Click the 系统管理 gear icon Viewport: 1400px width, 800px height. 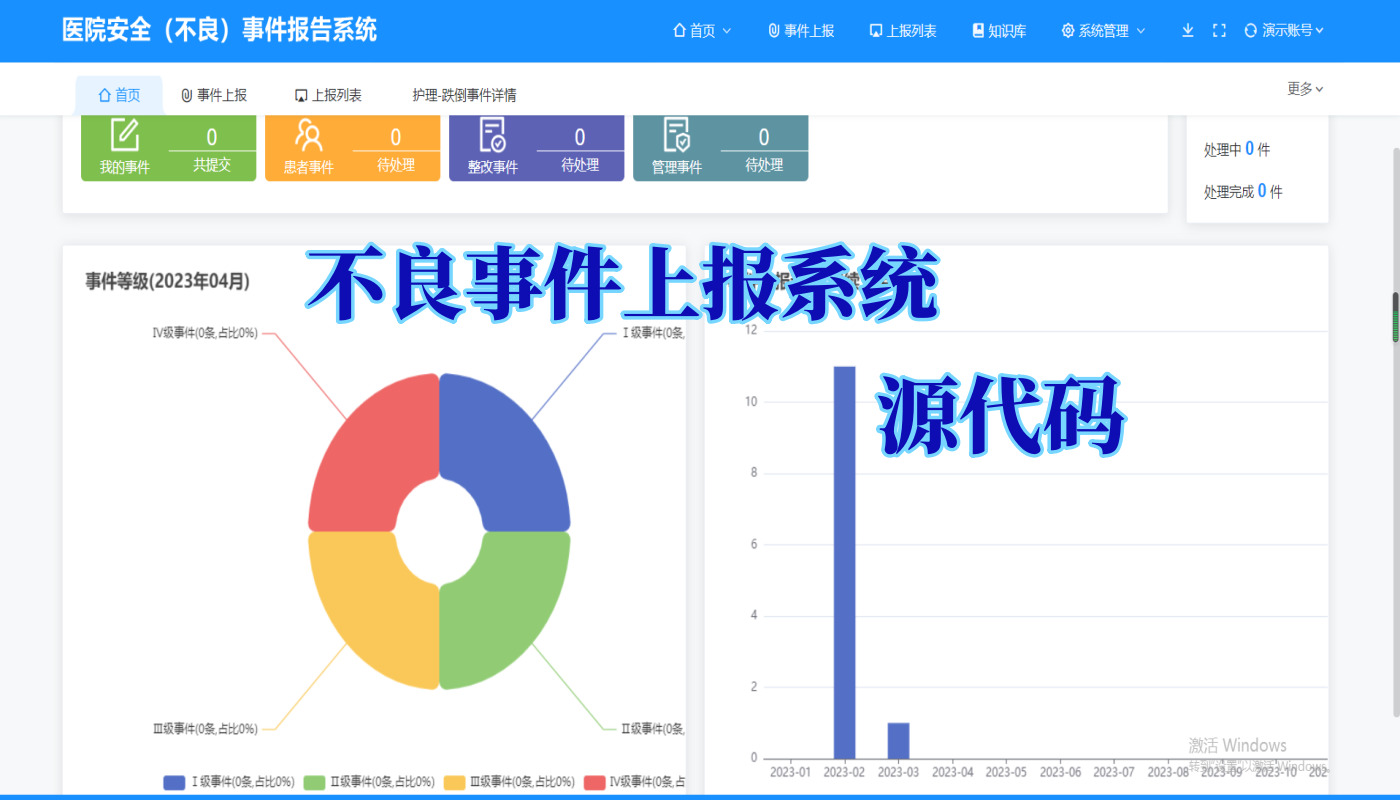point(1068,31)
